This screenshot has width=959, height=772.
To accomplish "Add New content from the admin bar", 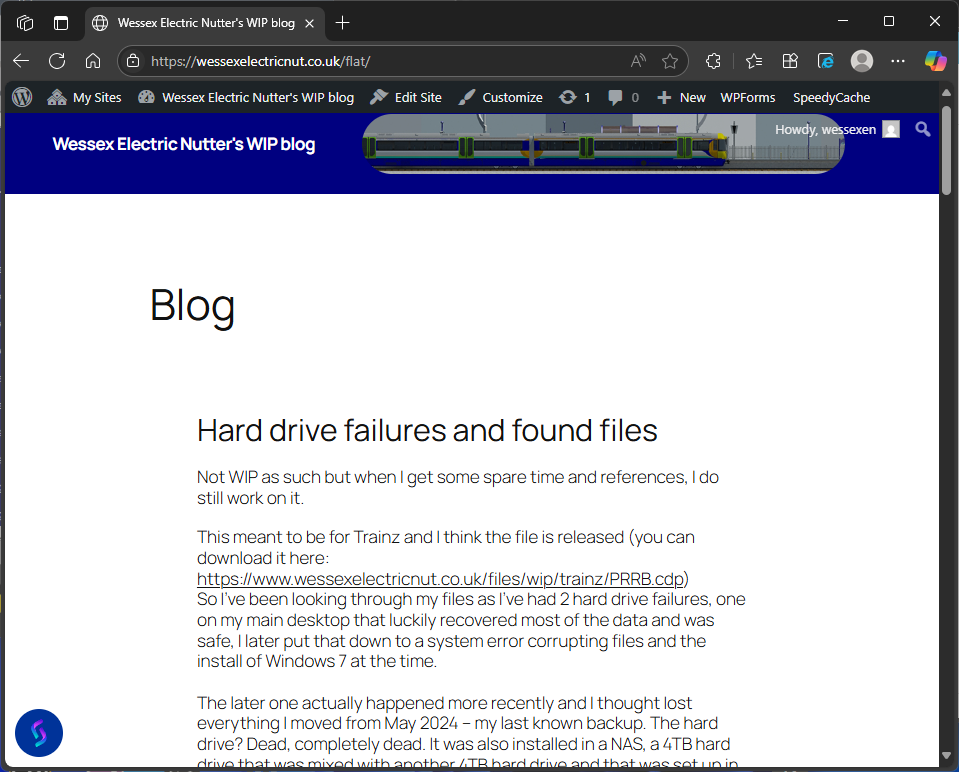I will [x=681, y=97].
